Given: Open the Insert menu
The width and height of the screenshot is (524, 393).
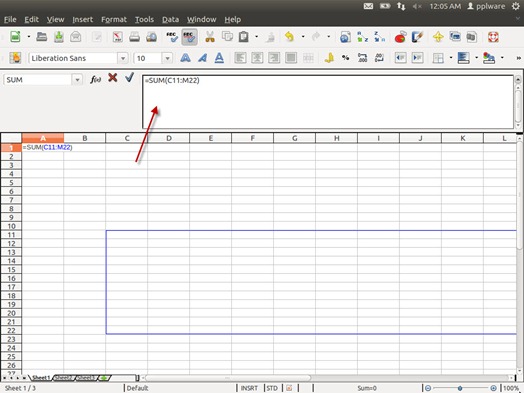Looking at the screenshot, I should [x=83, y=19].
